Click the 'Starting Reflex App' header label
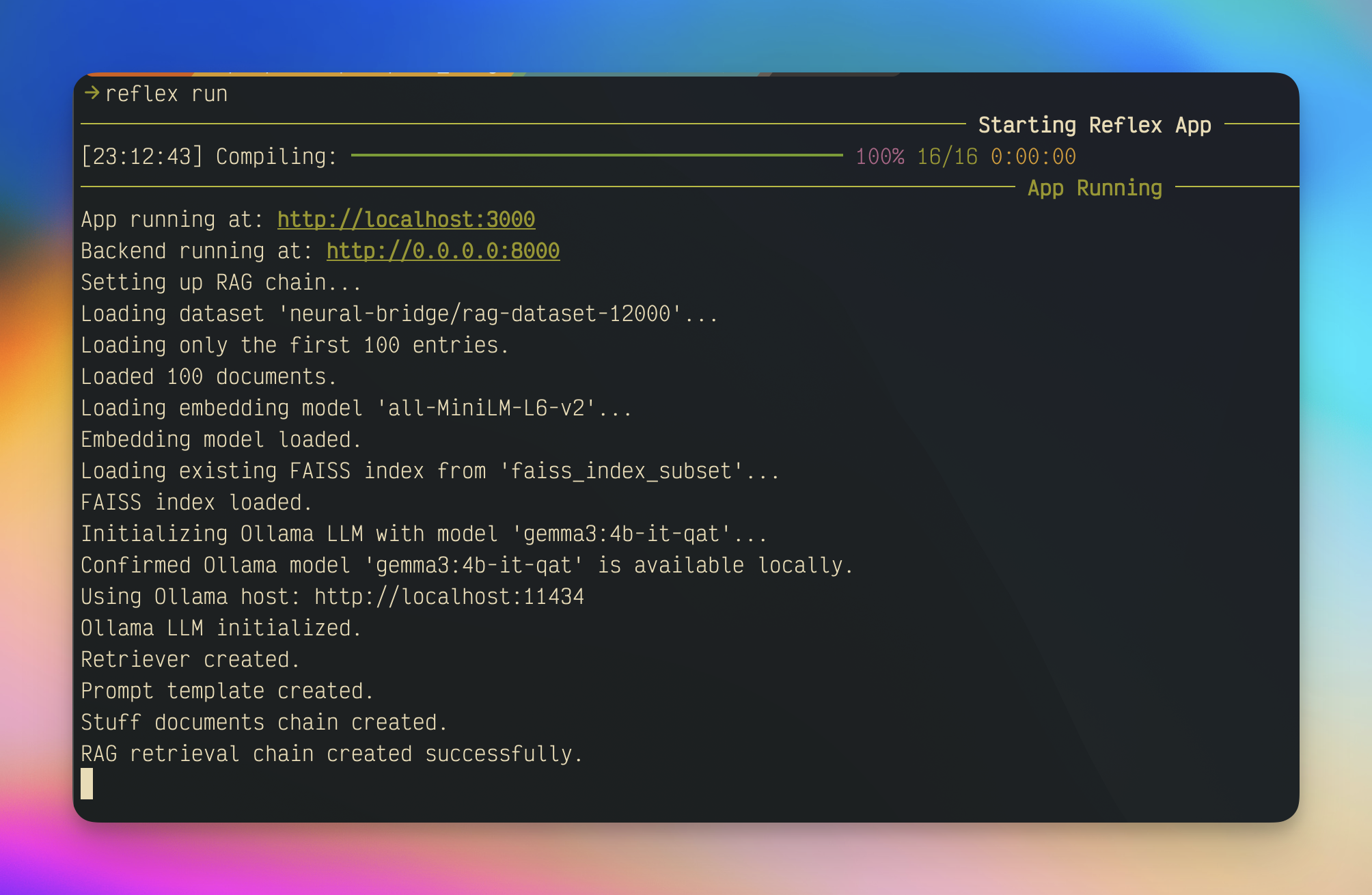The width and height of the screenshot is (1372, 895). pos(1094,125)
